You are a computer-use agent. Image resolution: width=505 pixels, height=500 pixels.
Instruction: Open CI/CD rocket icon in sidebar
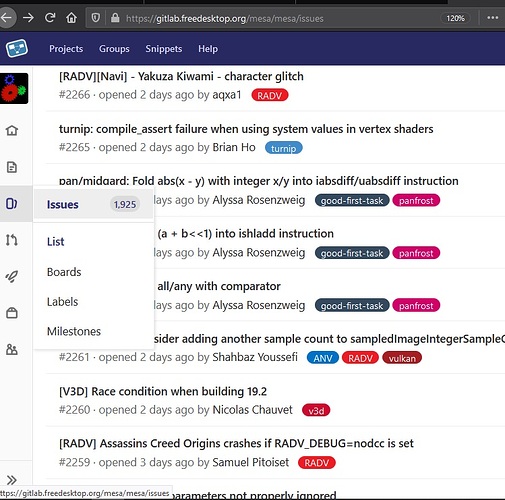12,276
